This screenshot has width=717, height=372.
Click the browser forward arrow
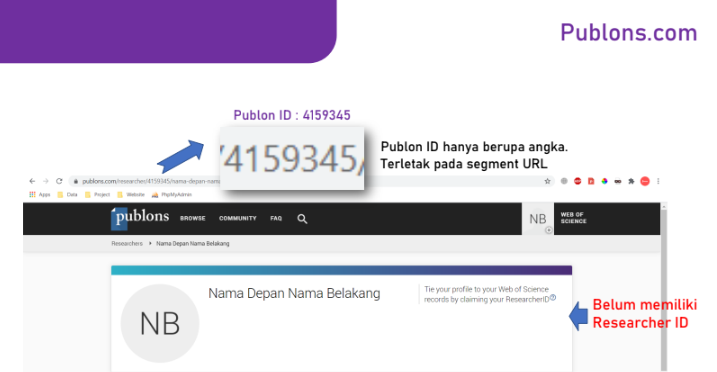(x=46, y=181)
